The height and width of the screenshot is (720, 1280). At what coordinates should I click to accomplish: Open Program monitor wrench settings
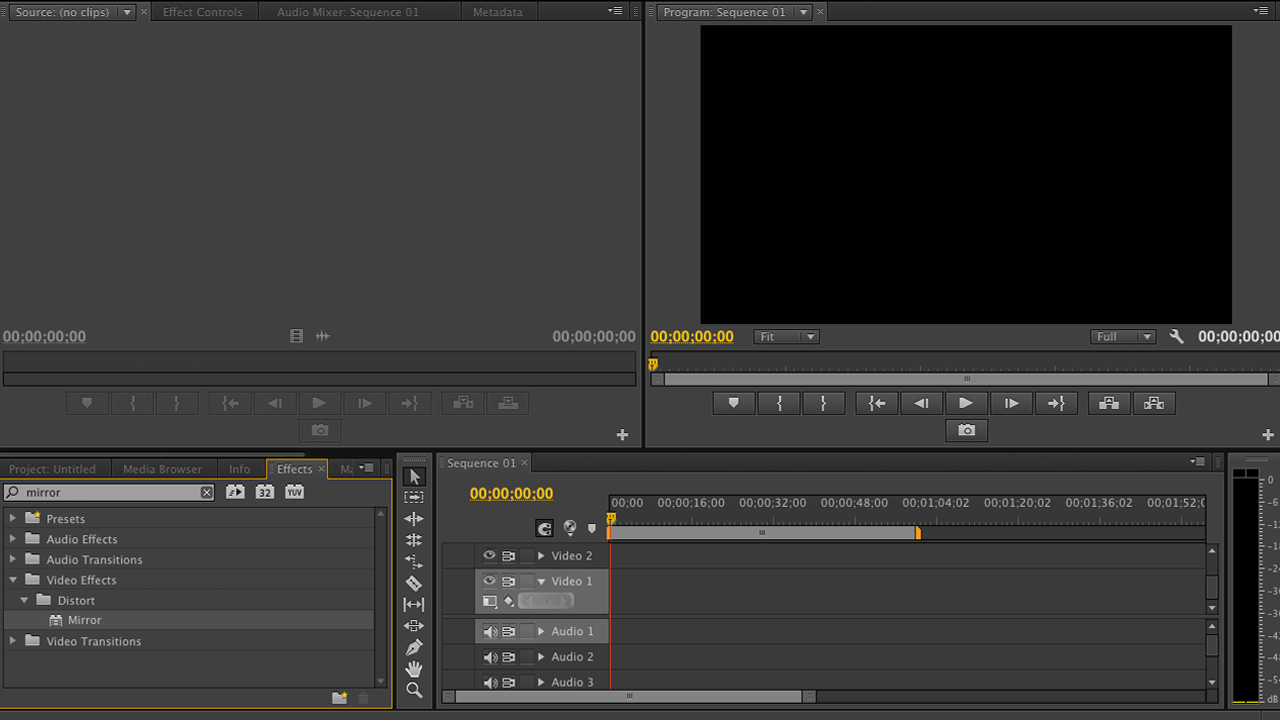tap(1177, 337)
